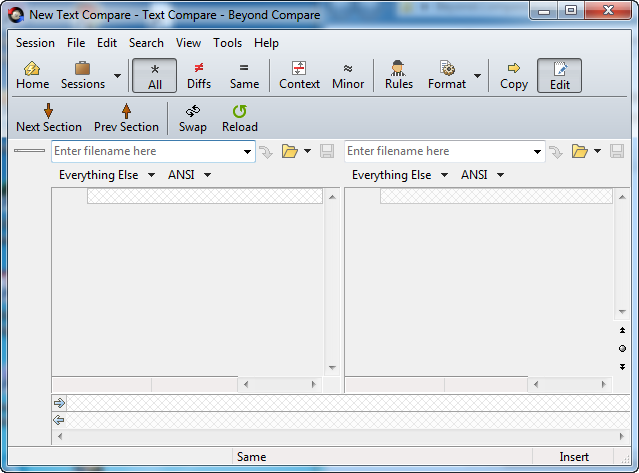
Task: Click copy-to-right arrow in detail pane
Action: click(59, 403)
